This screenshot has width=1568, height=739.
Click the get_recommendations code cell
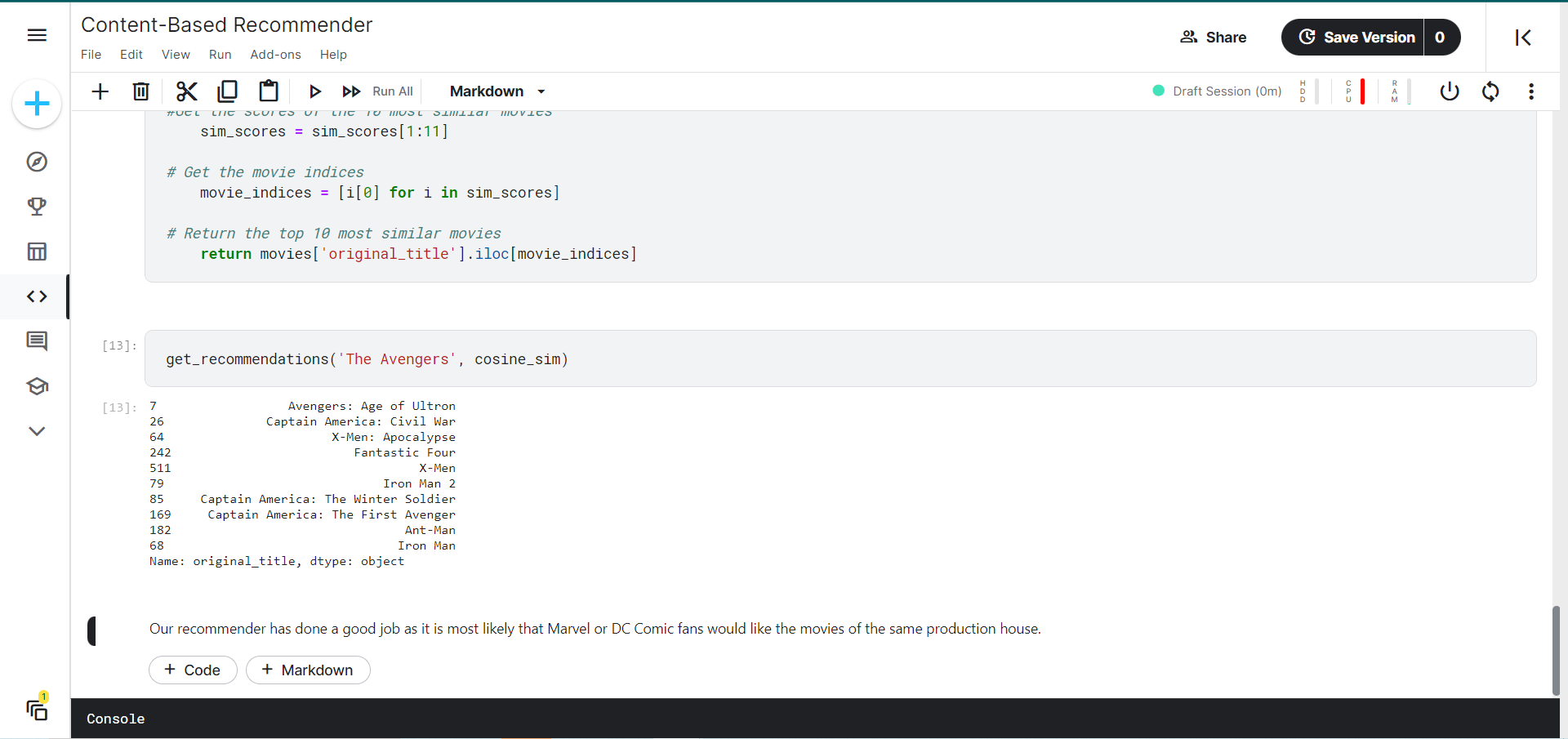pos(840,359)
